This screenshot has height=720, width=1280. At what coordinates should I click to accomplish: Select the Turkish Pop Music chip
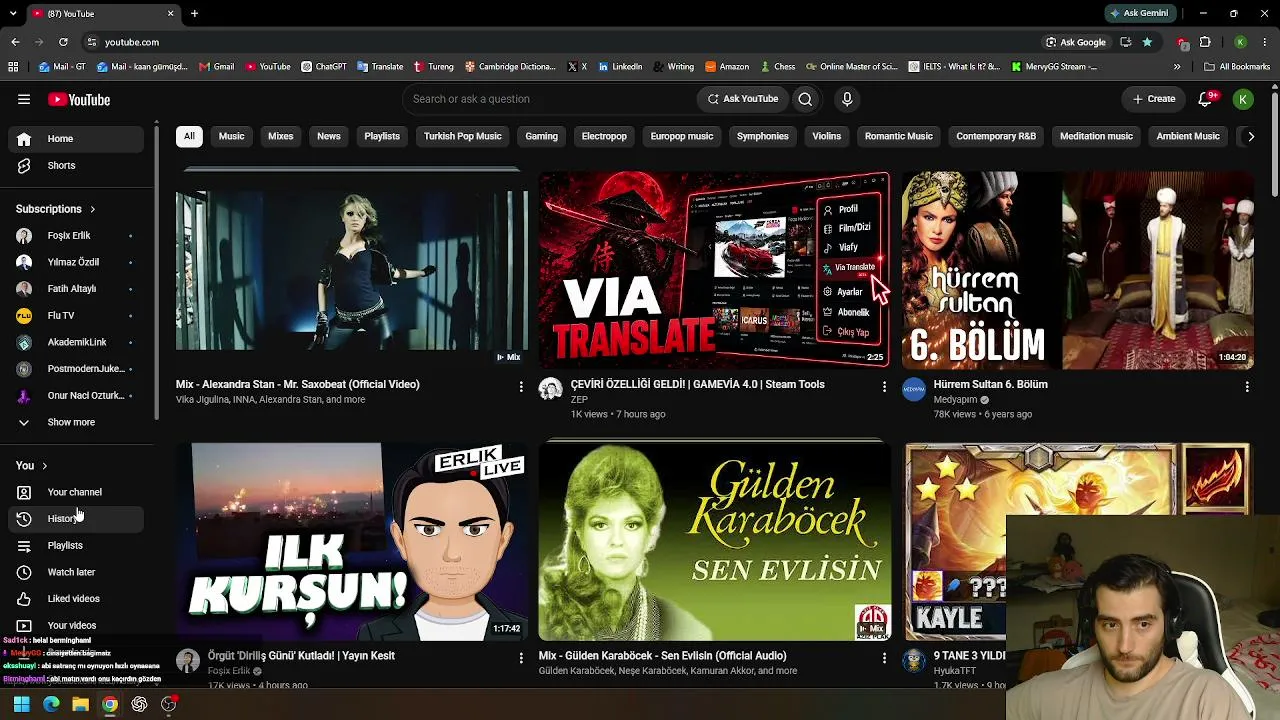[x=463, y=136]
